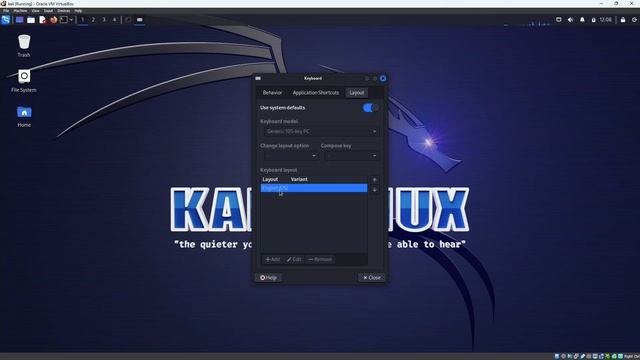
Task: Select the Layout tab
Action: click(x=356, y=93)
